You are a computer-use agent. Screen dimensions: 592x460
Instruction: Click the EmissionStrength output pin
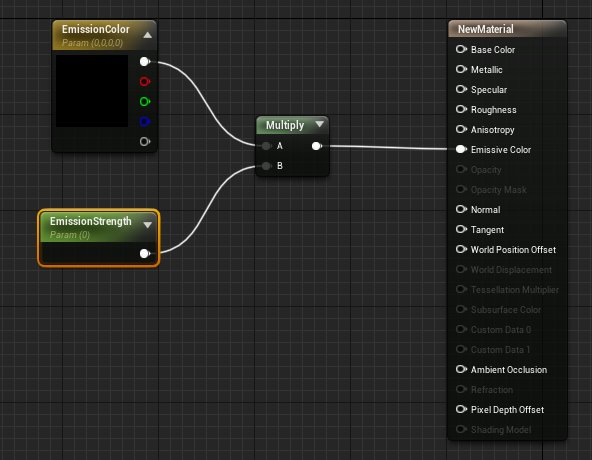pyautogui.click(x=145, y=253)
